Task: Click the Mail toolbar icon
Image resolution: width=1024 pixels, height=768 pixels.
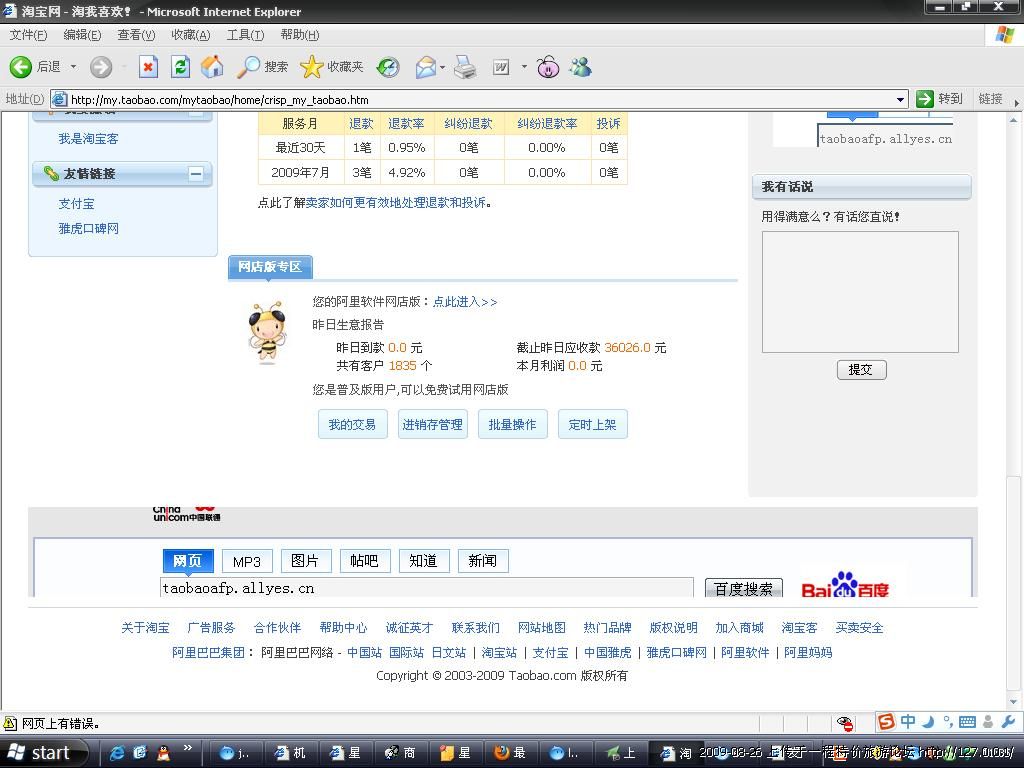Action: (426, 67)
